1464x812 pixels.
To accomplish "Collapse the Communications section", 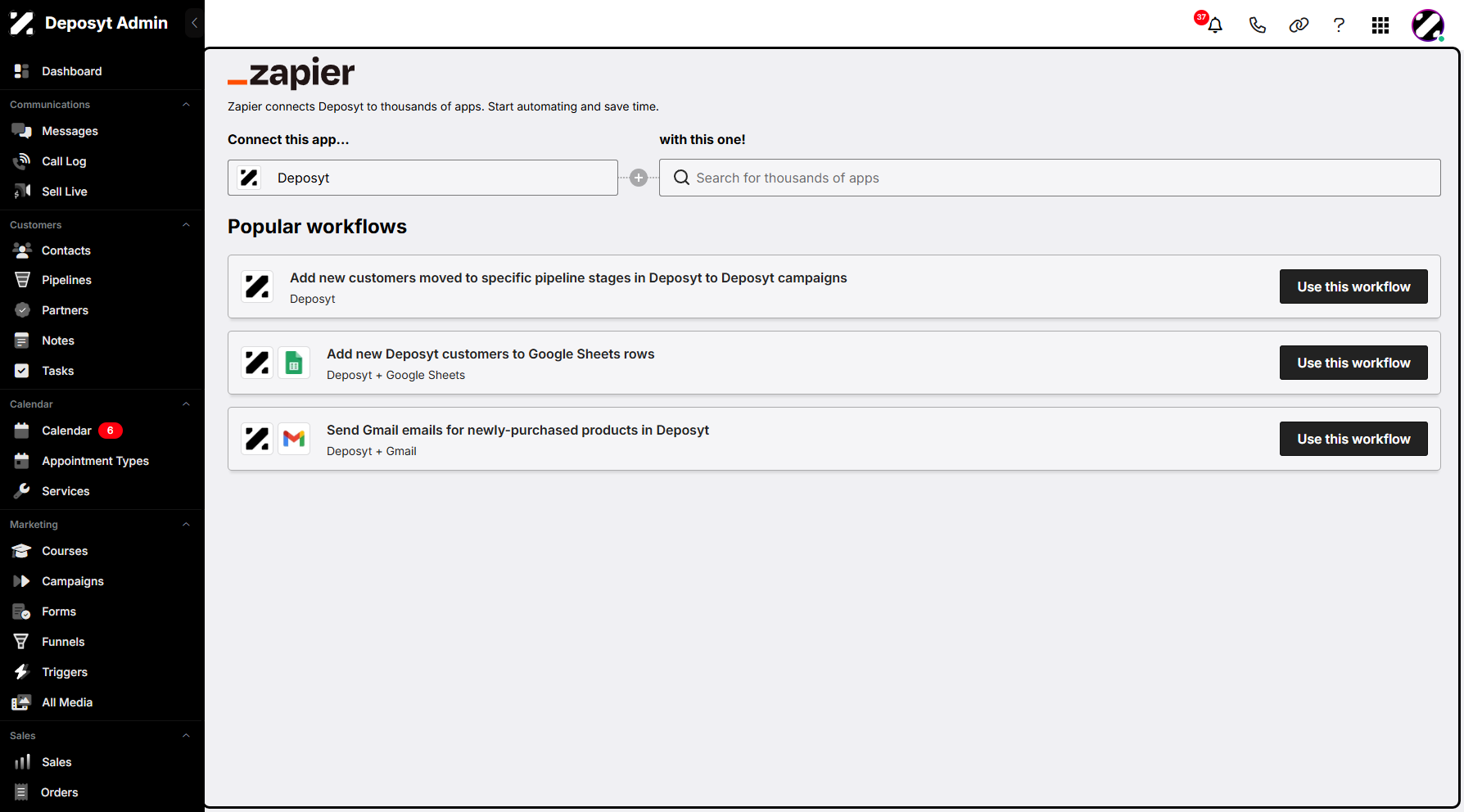I will click(186, 105).
